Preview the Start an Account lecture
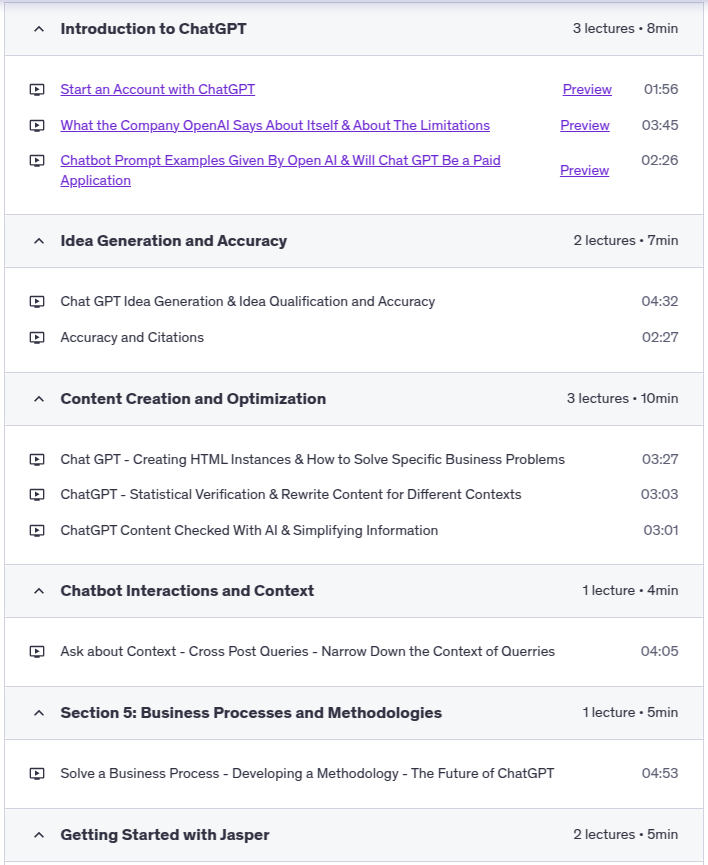 click(x=587, y=90)
